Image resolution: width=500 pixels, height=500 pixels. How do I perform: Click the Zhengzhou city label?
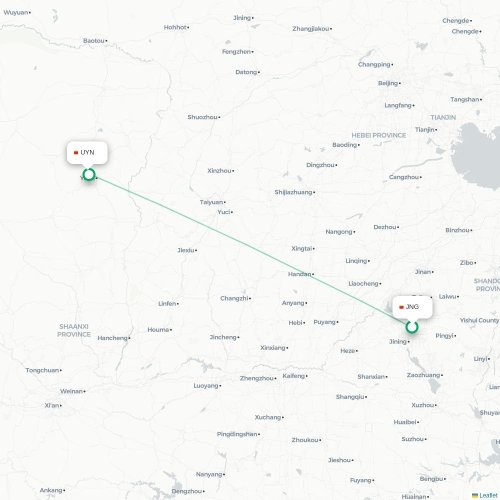pos(257,378)
